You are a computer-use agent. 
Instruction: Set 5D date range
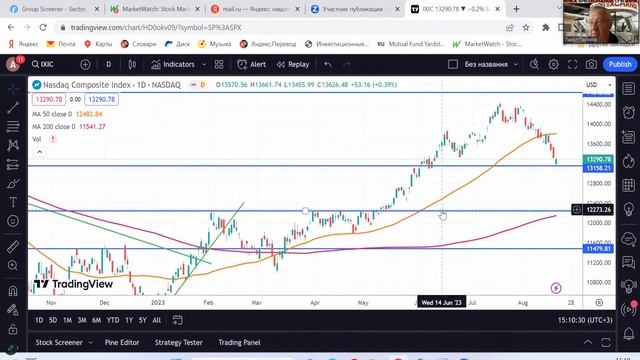(x=53, y=320)
